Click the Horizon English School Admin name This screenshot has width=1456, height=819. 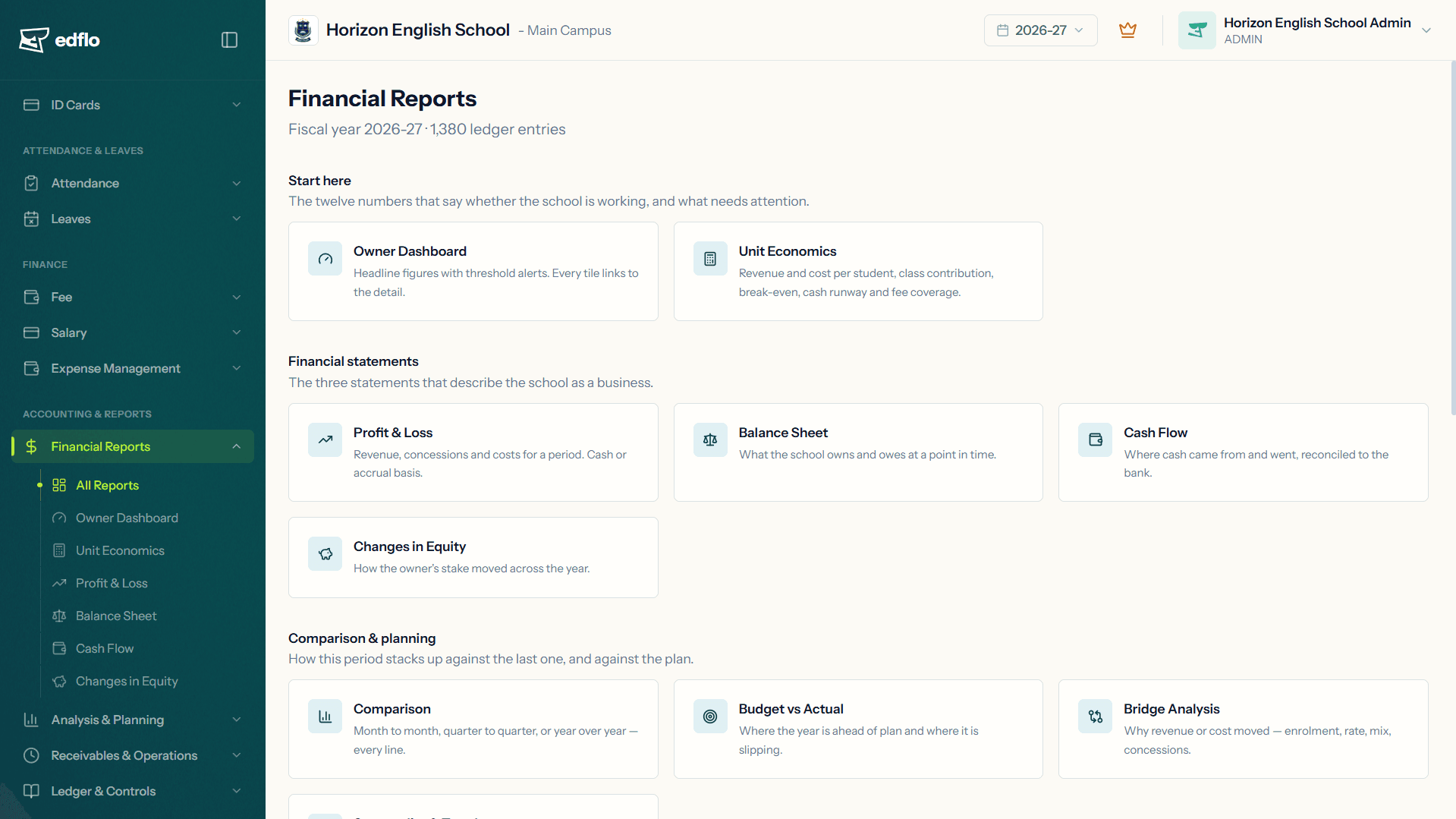pyautogui.click(x=1317, y=23)
